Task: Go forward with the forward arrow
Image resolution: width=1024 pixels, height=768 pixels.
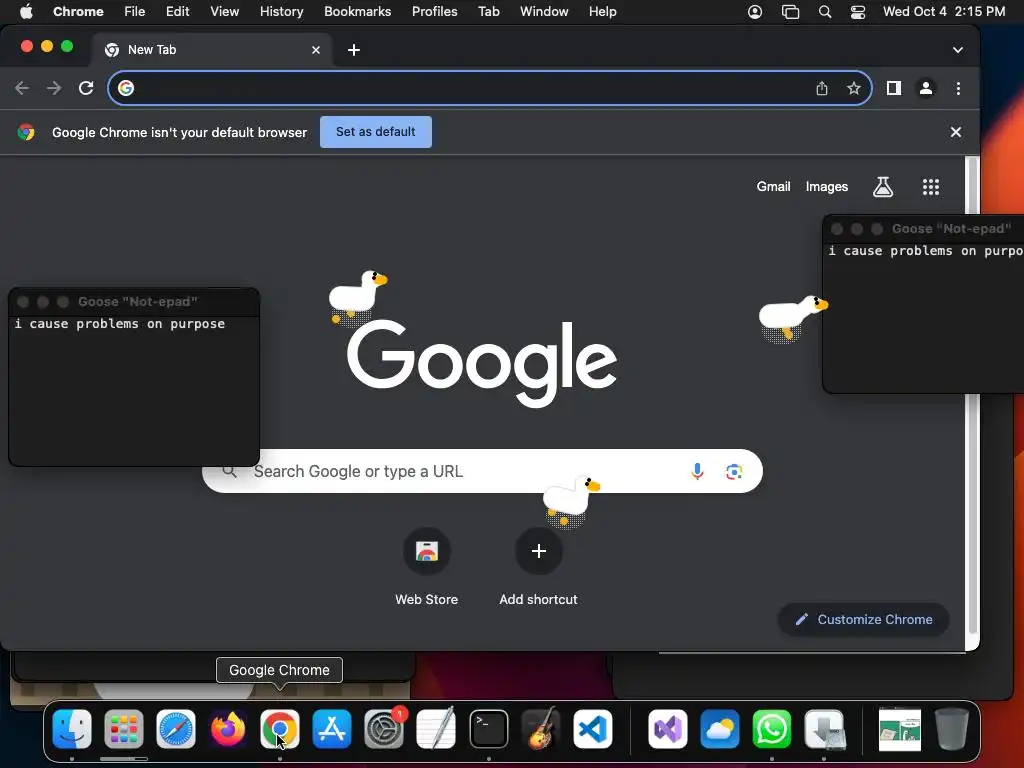Action: (x=54, y=88)
